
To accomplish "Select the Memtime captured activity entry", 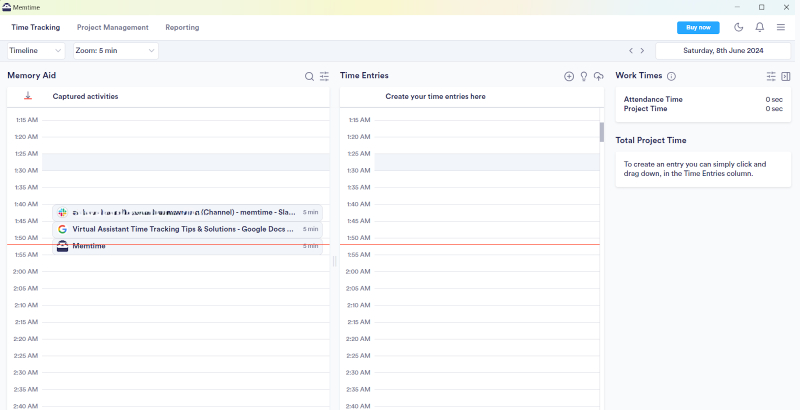I will pyautogui.click(x=187, y=246).
